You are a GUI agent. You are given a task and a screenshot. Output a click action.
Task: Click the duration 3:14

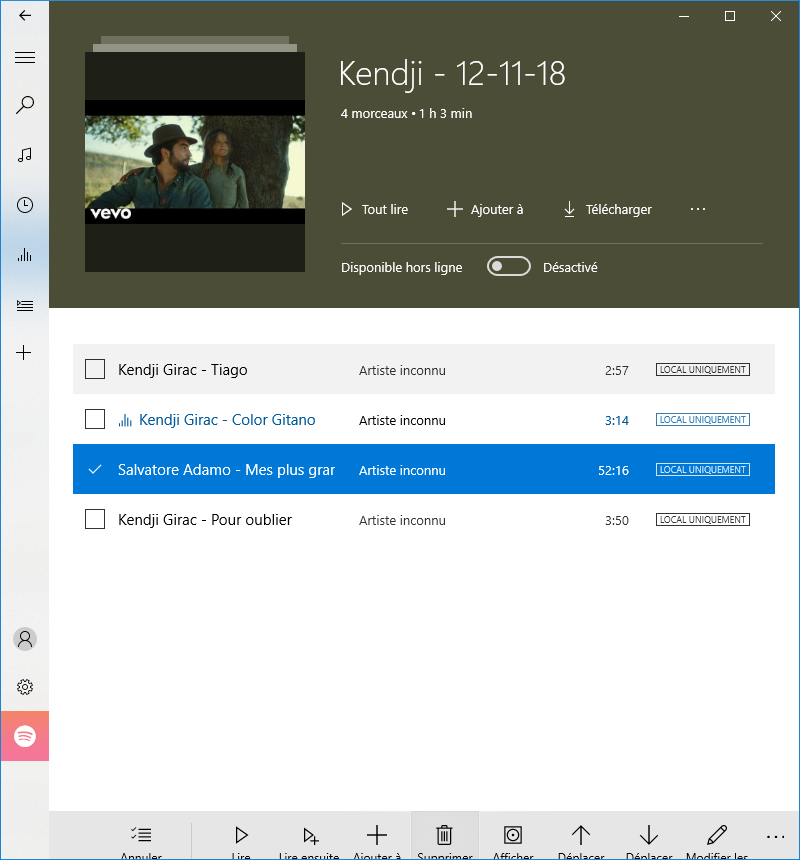pyautogui.click(x=617, y=421)
